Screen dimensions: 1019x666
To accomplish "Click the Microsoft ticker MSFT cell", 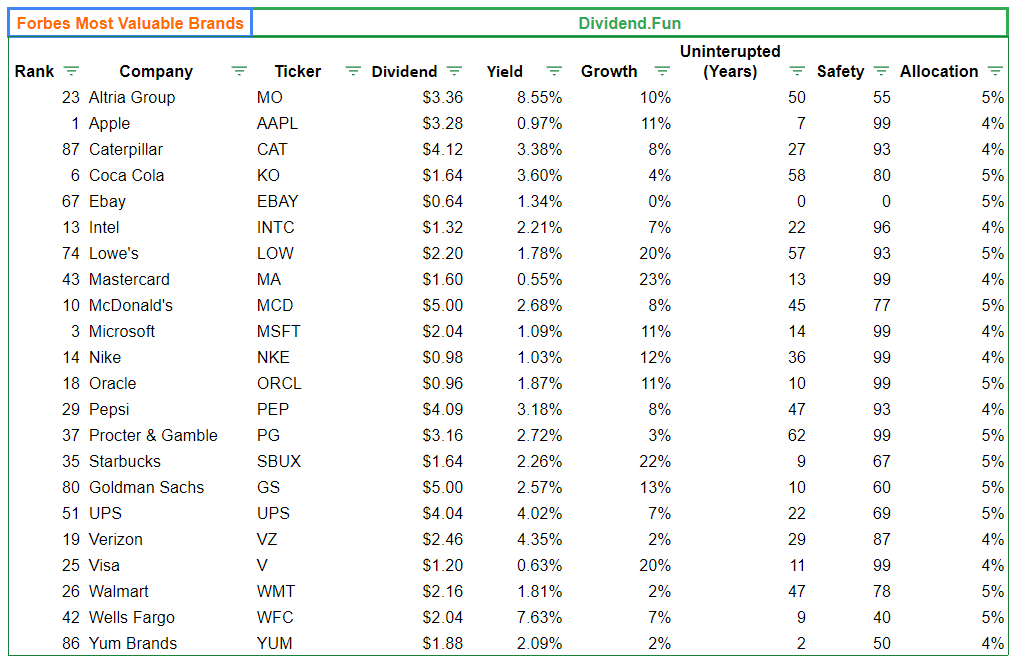I will pyautogui.click(x=278, y=331).
